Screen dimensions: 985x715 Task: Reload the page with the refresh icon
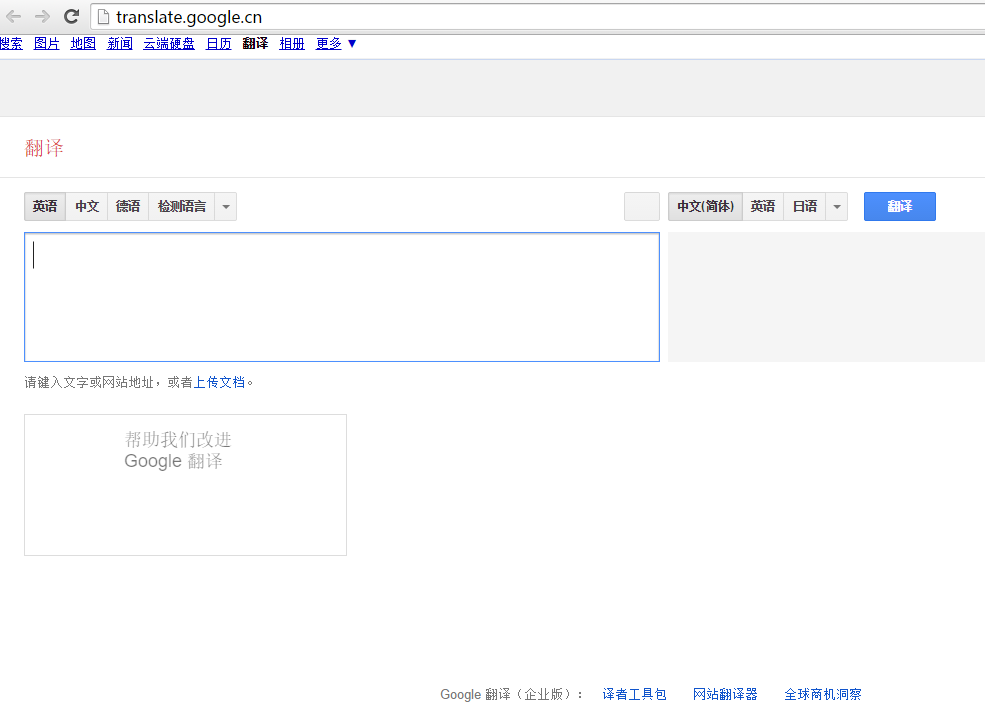71,16
